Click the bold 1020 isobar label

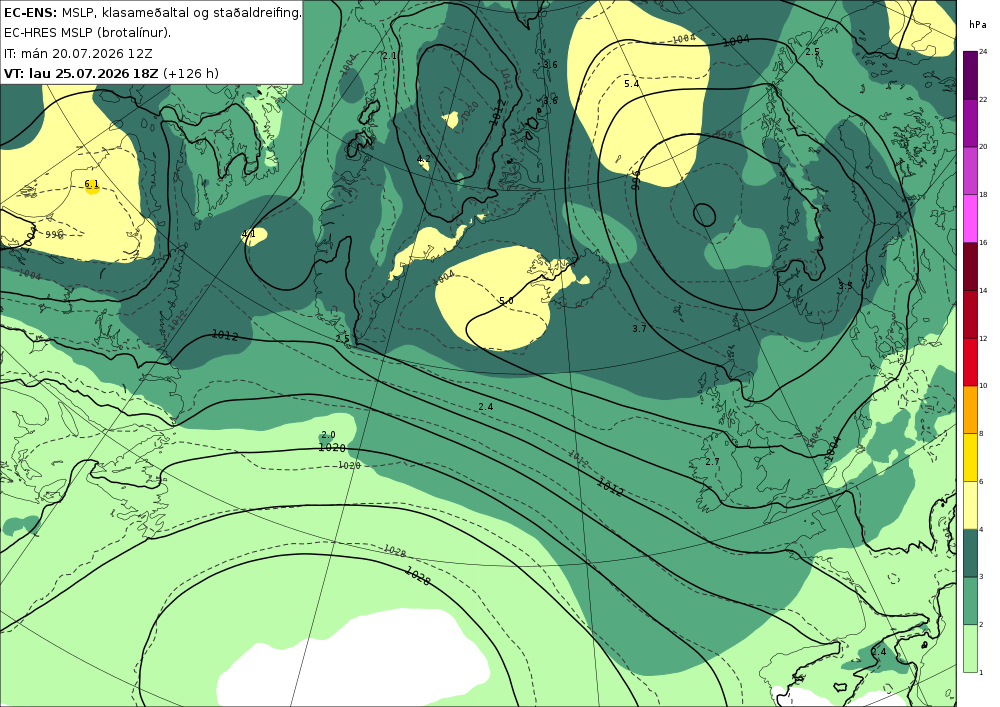pos(332,448)
